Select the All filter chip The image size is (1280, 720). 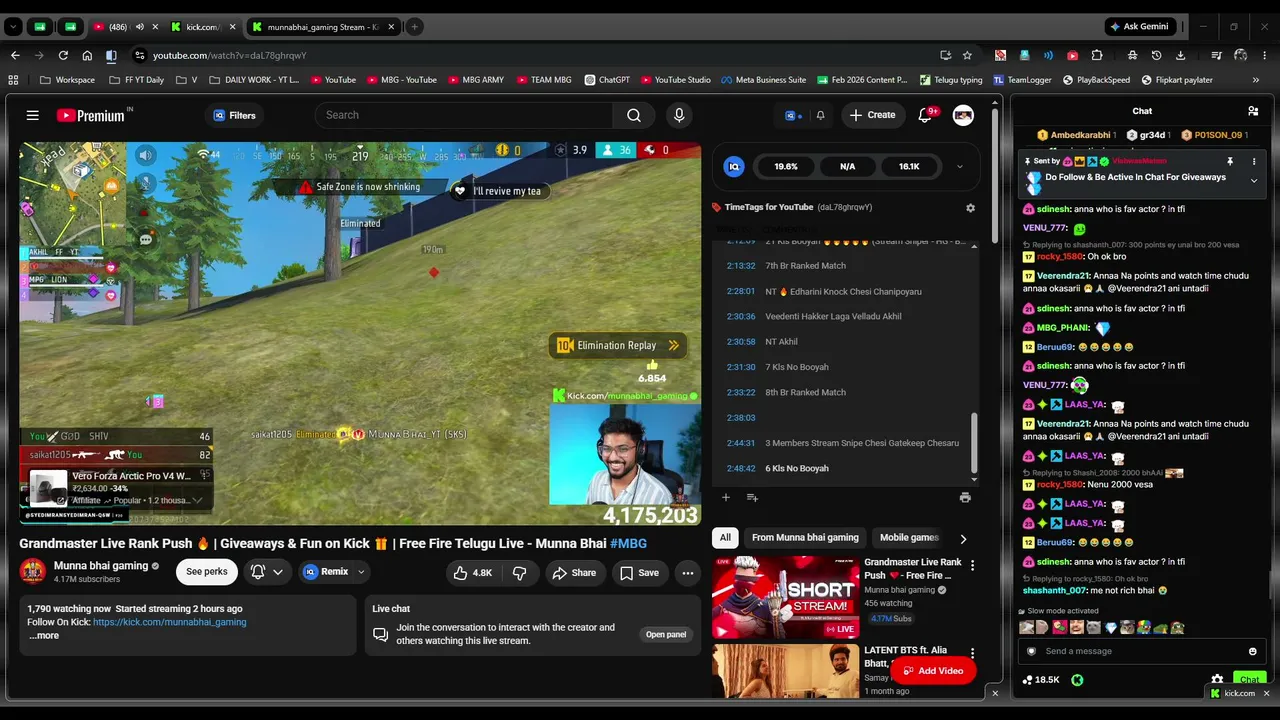coord(725,538)
